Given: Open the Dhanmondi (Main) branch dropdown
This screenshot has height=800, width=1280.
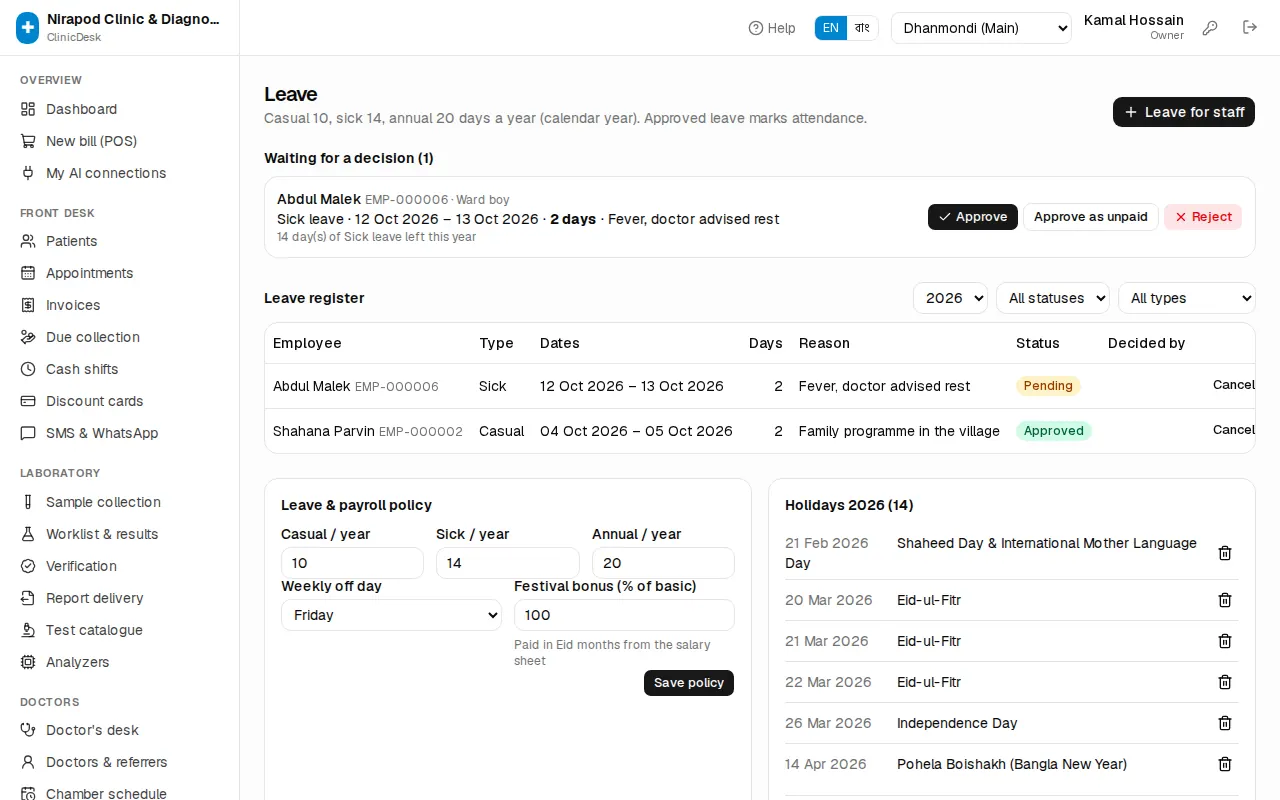Looking at the screenshot, I should click(x=981, y=28).
